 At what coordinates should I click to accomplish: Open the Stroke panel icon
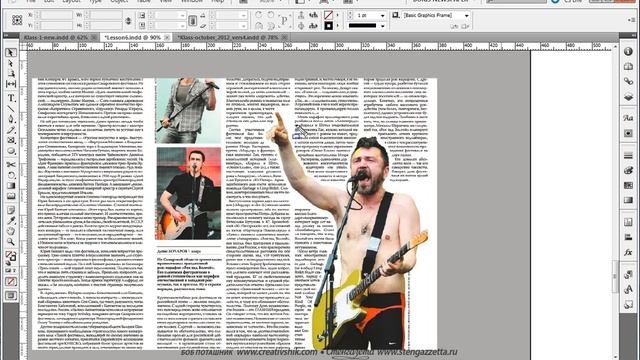point(628,156)
